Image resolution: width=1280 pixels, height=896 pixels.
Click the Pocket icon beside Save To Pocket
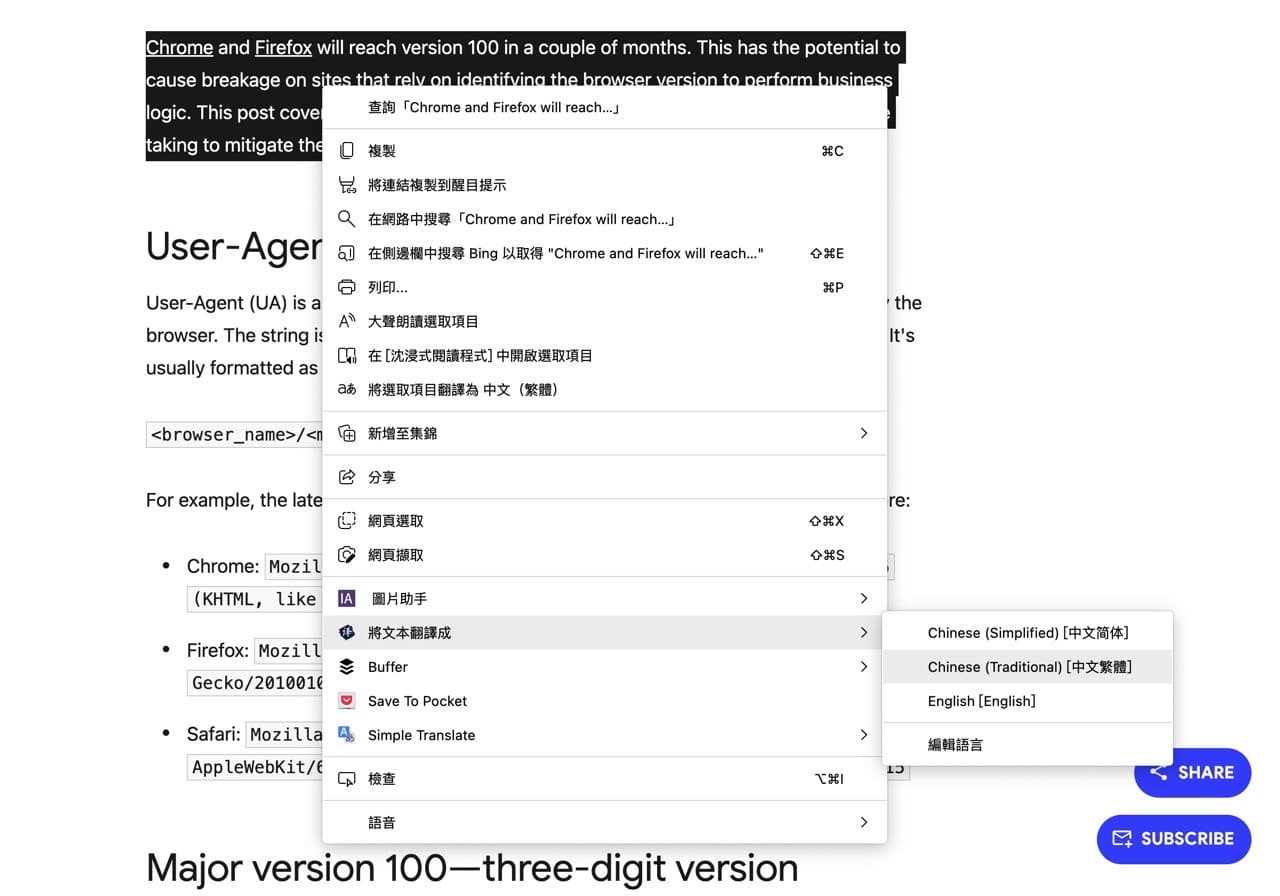point(347,701)
